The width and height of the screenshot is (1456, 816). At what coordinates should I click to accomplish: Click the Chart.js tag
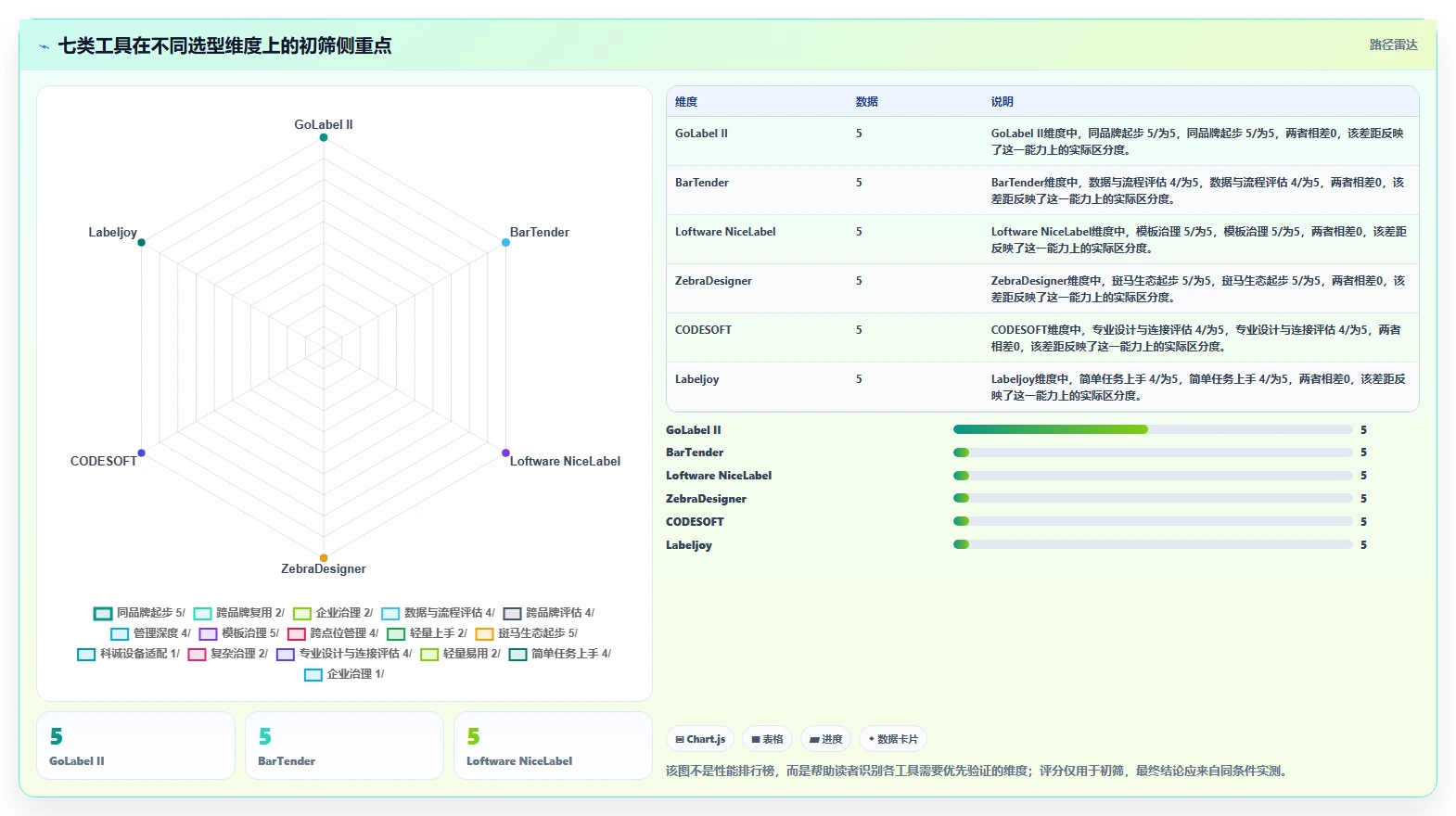700,739
